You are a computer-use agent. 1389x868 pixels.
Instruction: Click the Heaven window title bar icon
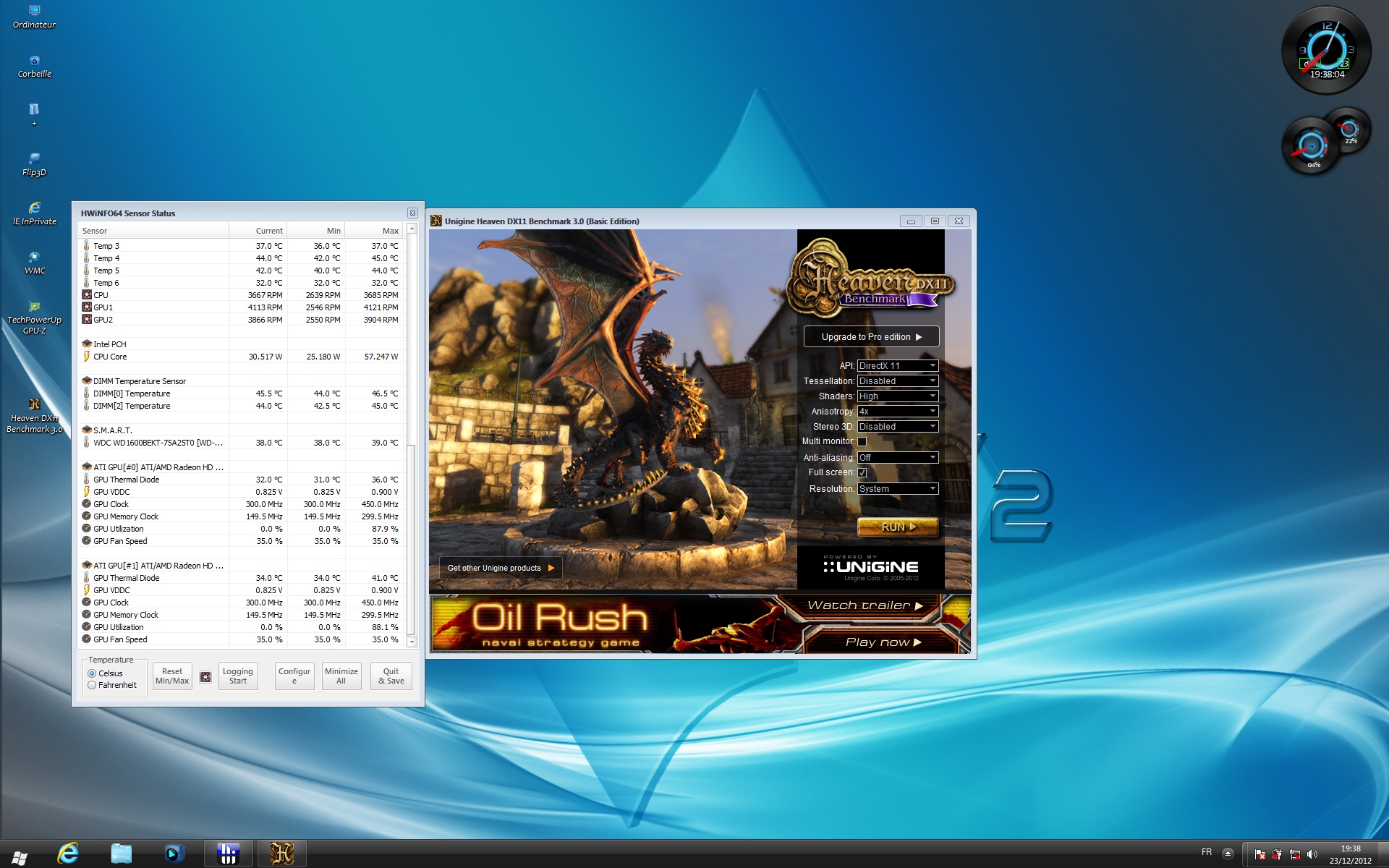click(436, 221)
